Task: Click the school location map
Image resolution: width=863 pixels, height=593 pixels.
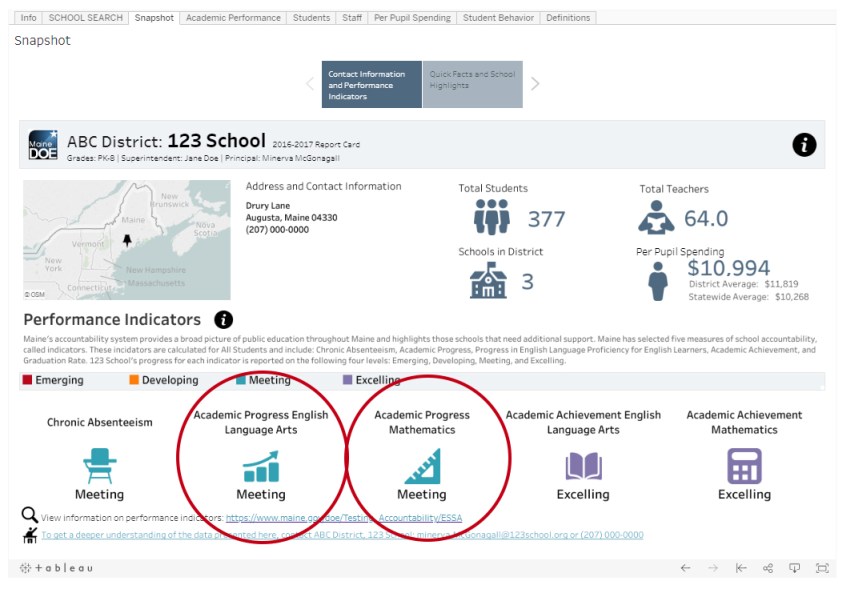Action: [x=127, y=240]
